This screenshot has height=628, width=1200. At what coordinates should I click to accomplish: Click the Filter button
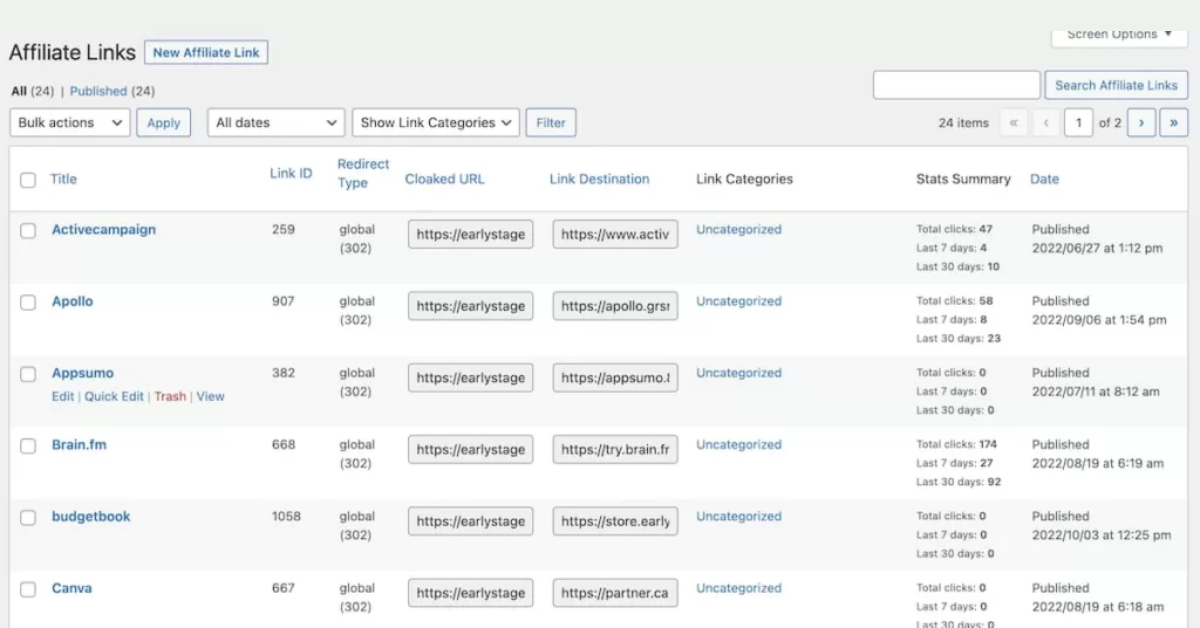point(551,123)
